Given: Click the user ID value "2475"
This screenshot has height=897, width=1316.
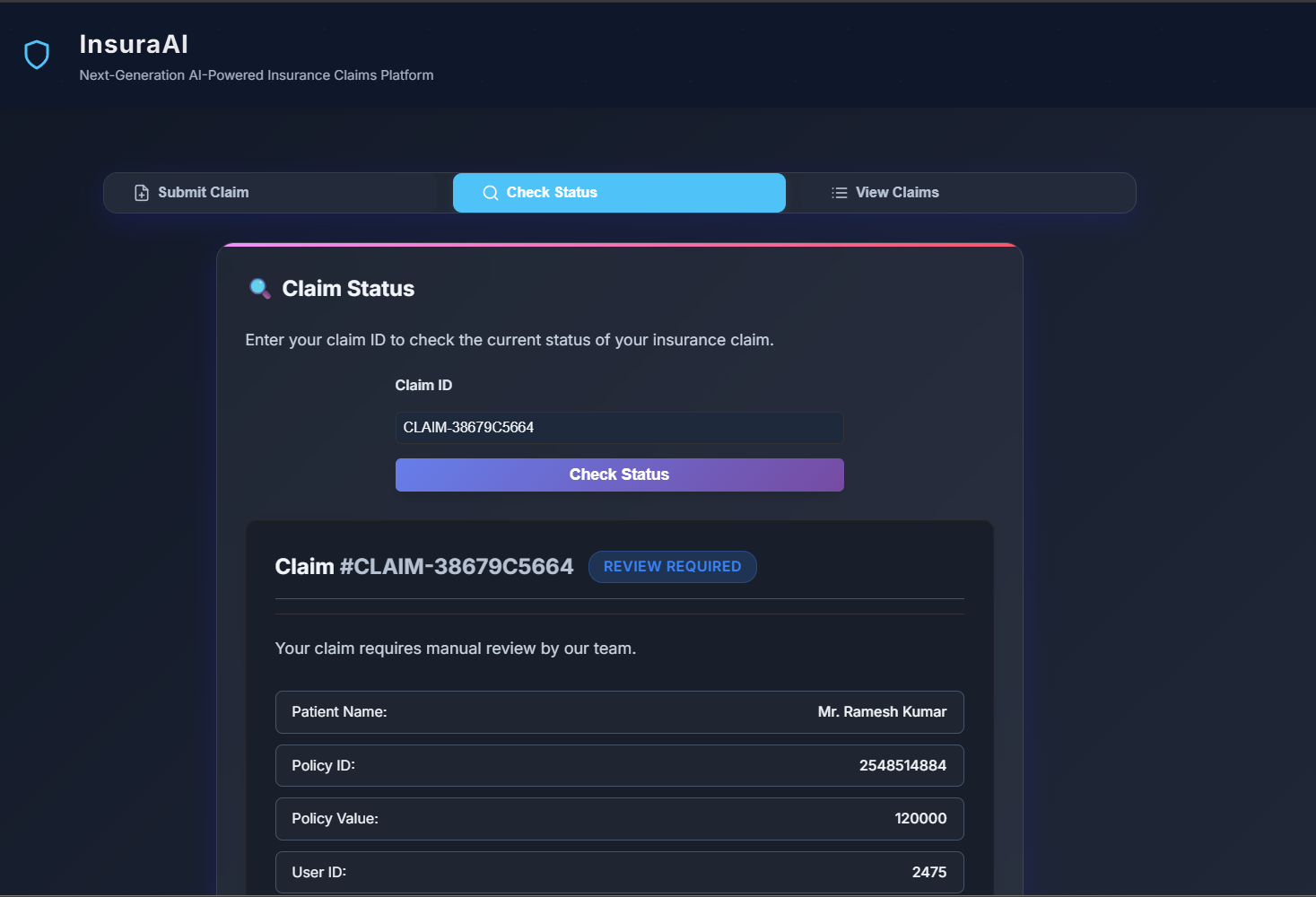Looking at the screenshot, I should click(x=929, y=873).
